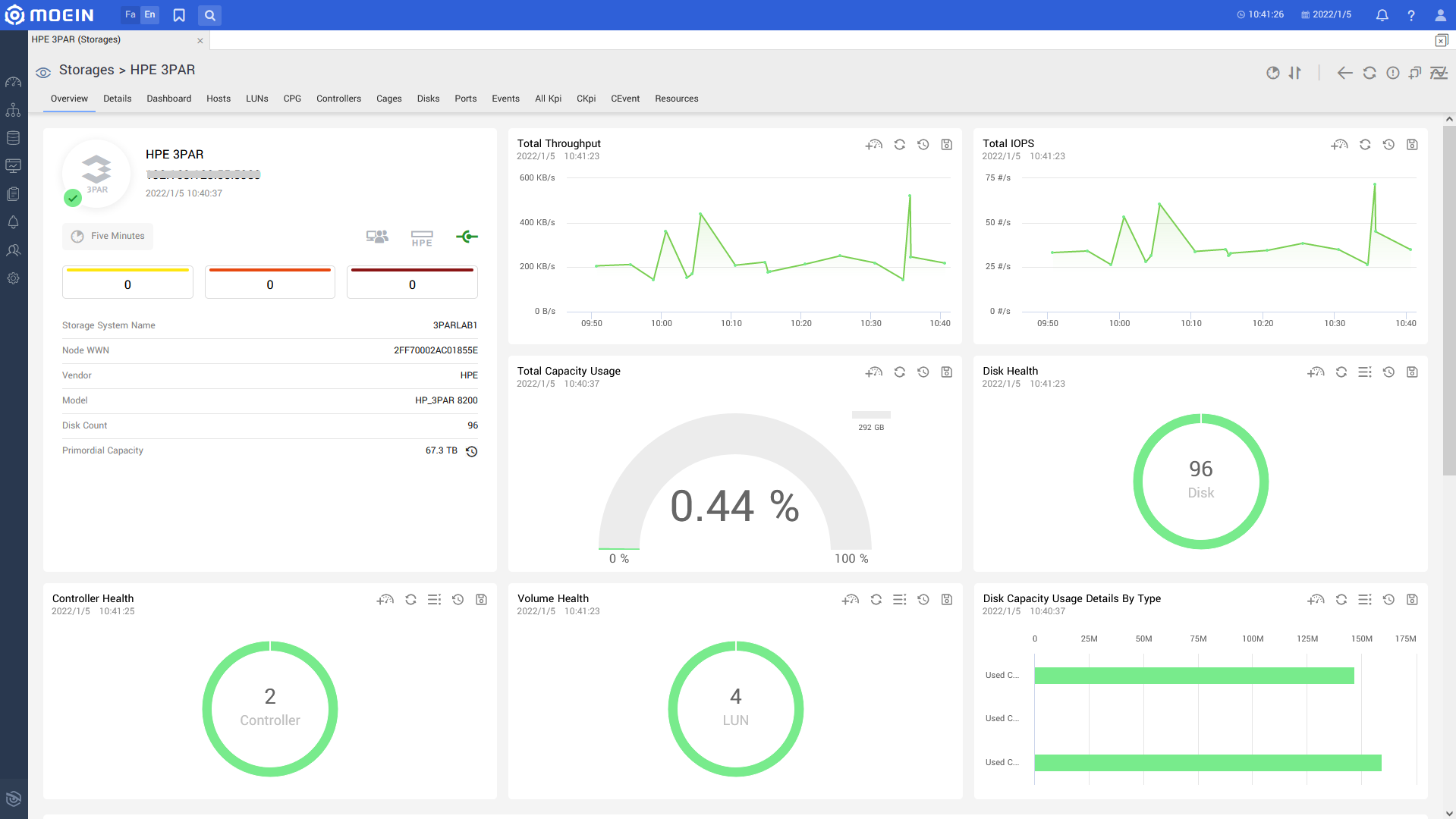Open the Cages tab

point(389,99)
